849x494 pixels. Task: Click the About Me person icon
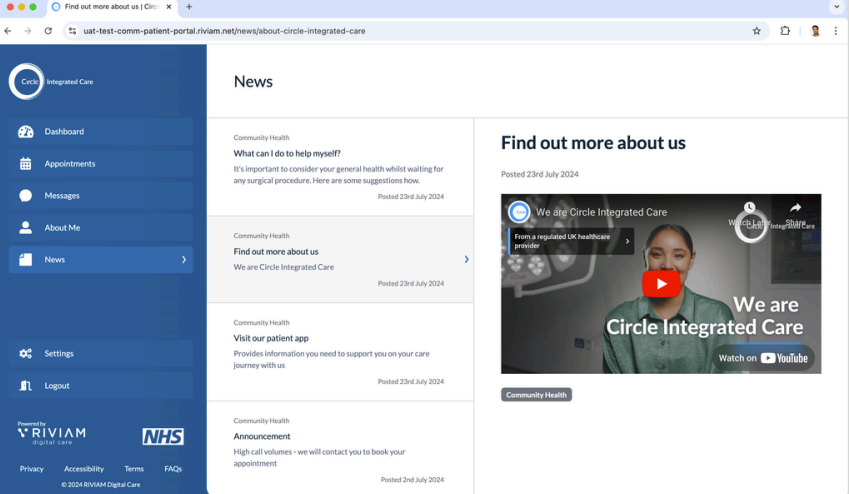(26, 228)
